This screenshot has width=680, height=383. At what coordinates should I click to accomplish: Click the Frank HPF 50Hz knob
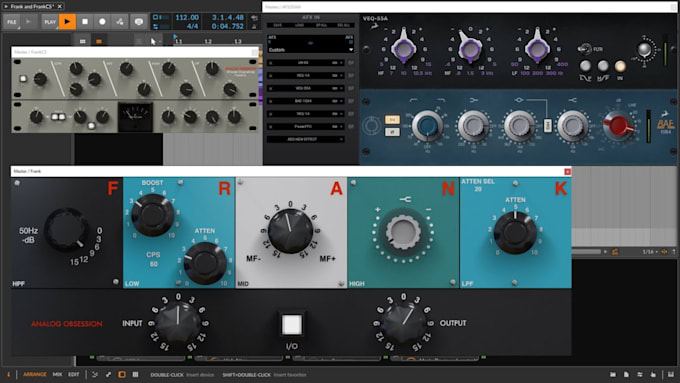pyautogui.click(x=67, y=230)
